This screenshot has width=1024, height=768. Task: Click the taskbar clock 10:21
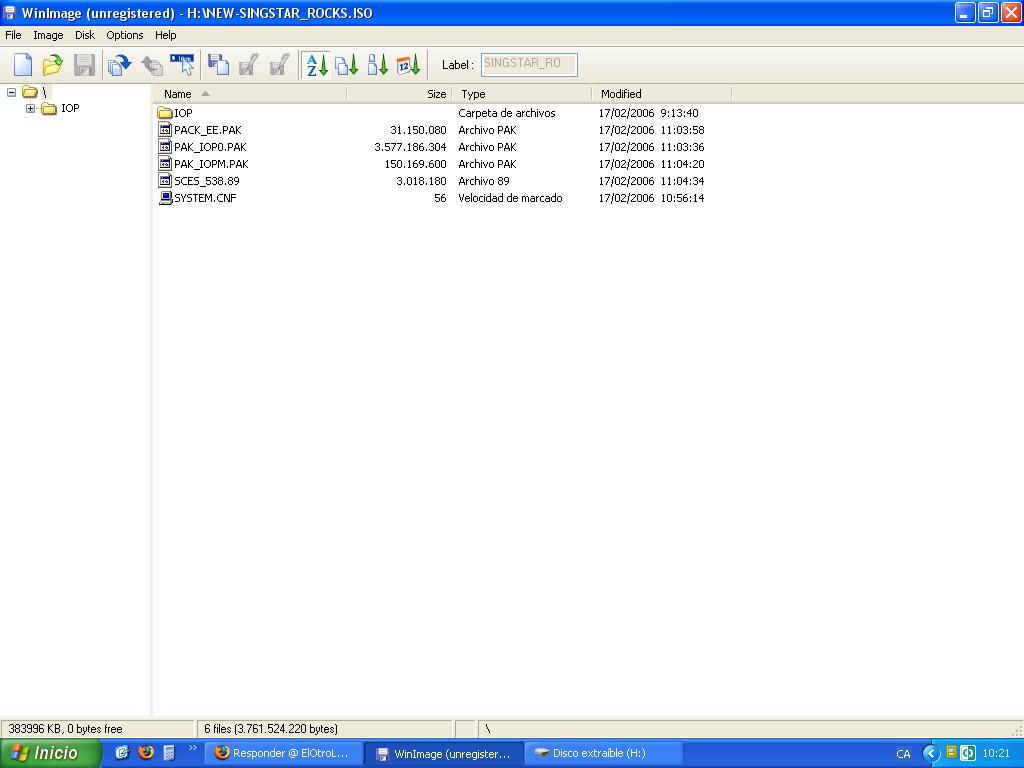[996, 753]
